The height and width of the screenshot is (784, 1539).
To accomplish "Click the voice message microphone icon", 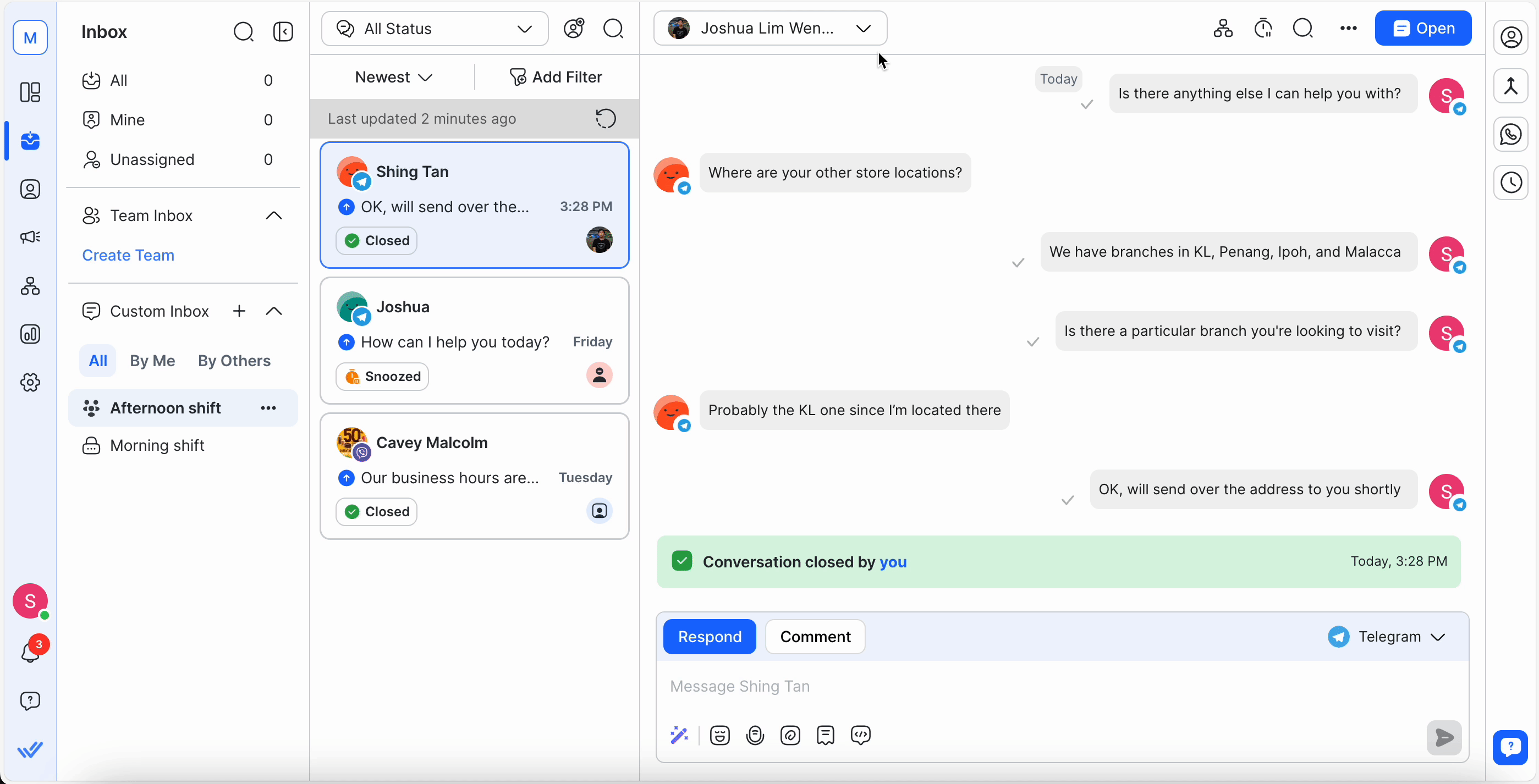I will pos(755,735).
